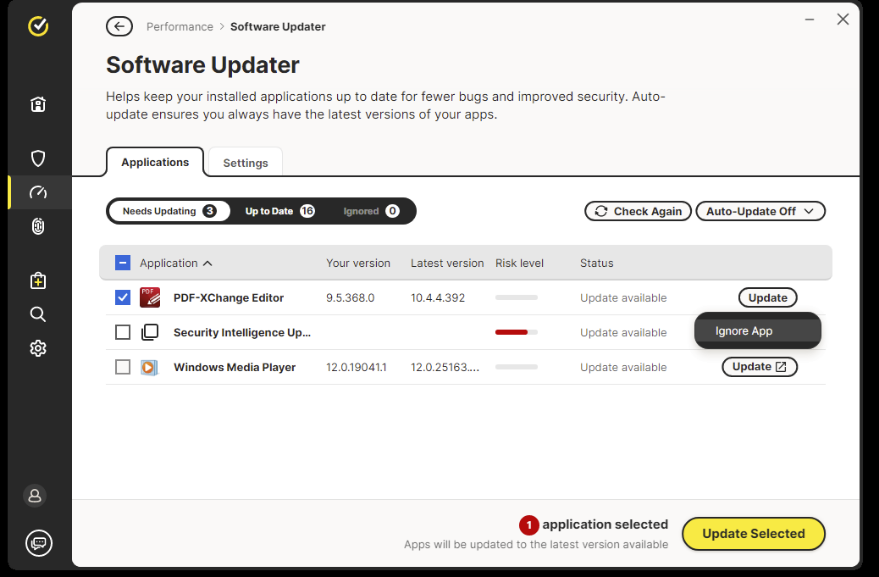This screenshot has width=879, height=577.
Task: Click the PDF-XChange Editor risk level bar
Action: (x=516, y=297)
